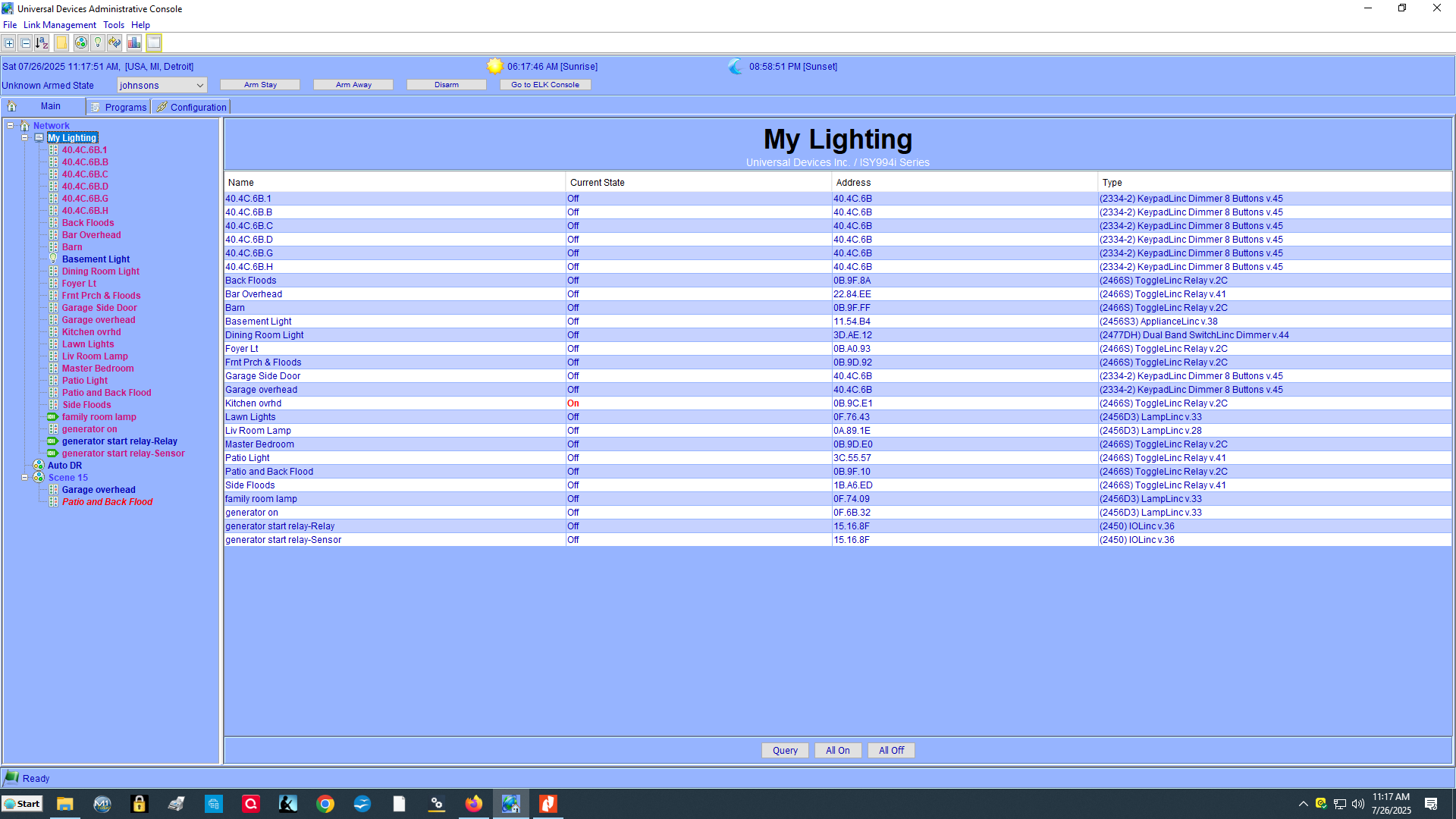Click the yellow folder toolbar icon
Screen dimensions: 1456x819
pyautogui.click(x=61, y=43)
